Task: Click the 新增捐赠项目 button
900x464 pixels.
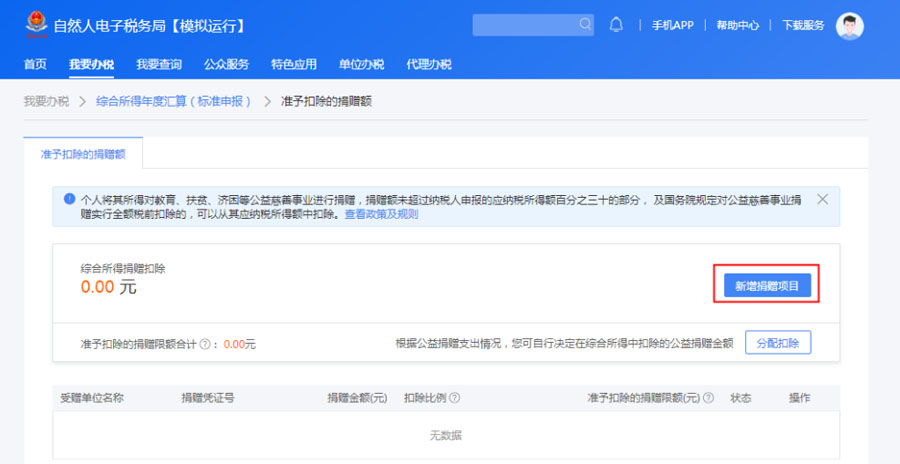Action: pos(766,286)
